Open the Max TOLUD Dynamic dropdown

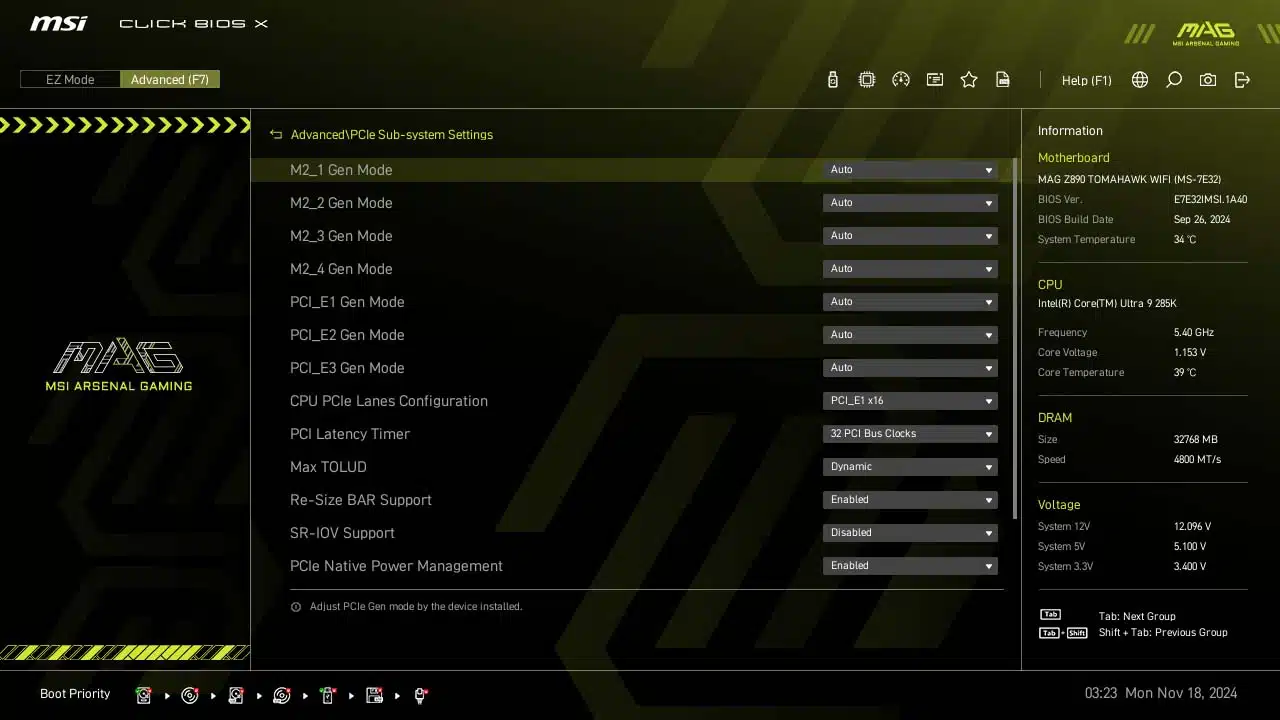pyautogui.click(x=910, y=467)
